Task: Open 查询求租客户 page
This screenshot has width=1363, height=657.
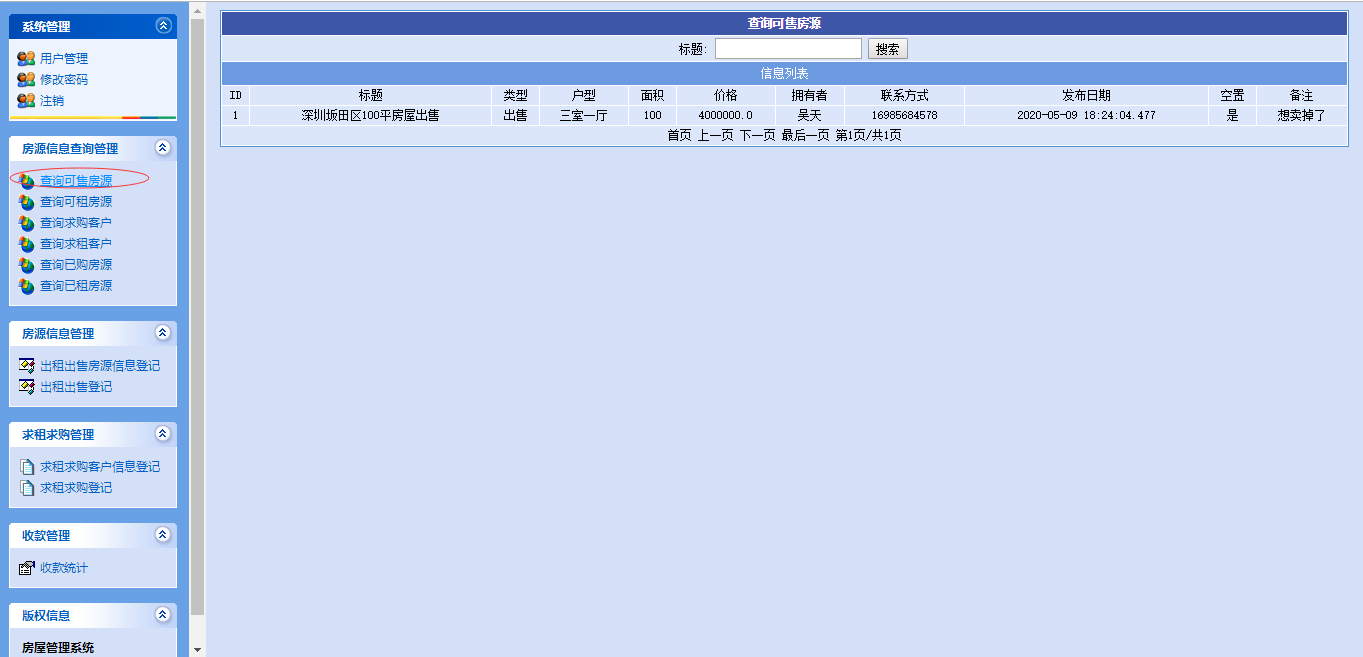Action: coord(76,244)
